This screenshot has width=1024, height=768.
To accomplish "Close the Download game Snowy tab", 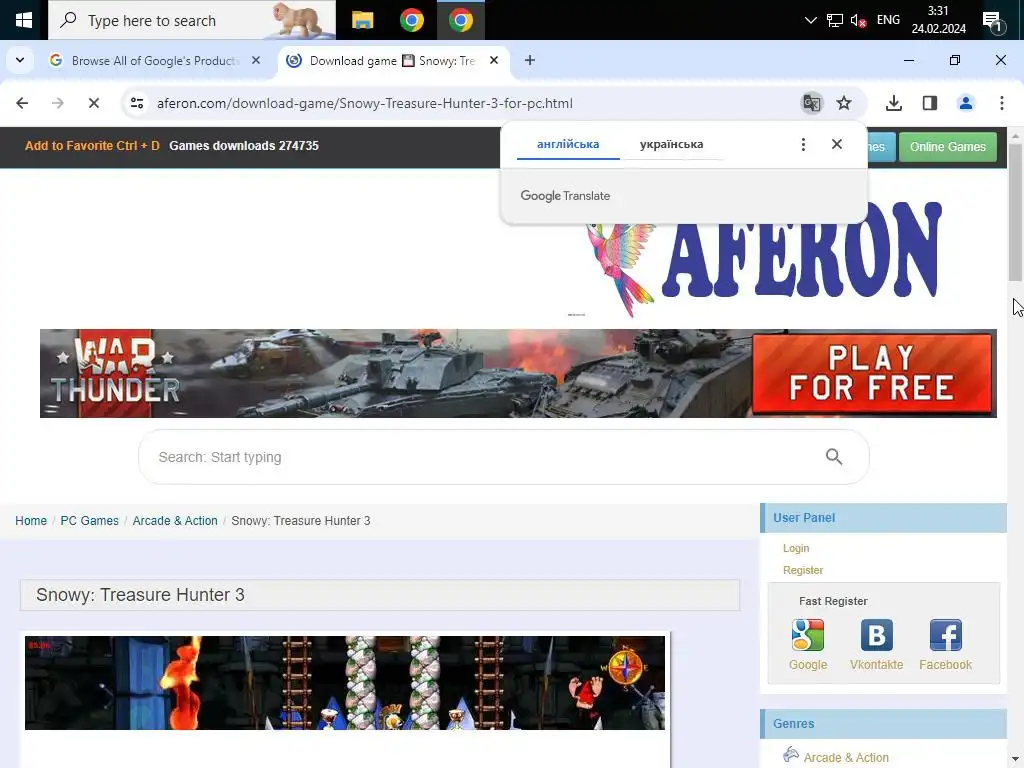I will [x=494, y=60].
